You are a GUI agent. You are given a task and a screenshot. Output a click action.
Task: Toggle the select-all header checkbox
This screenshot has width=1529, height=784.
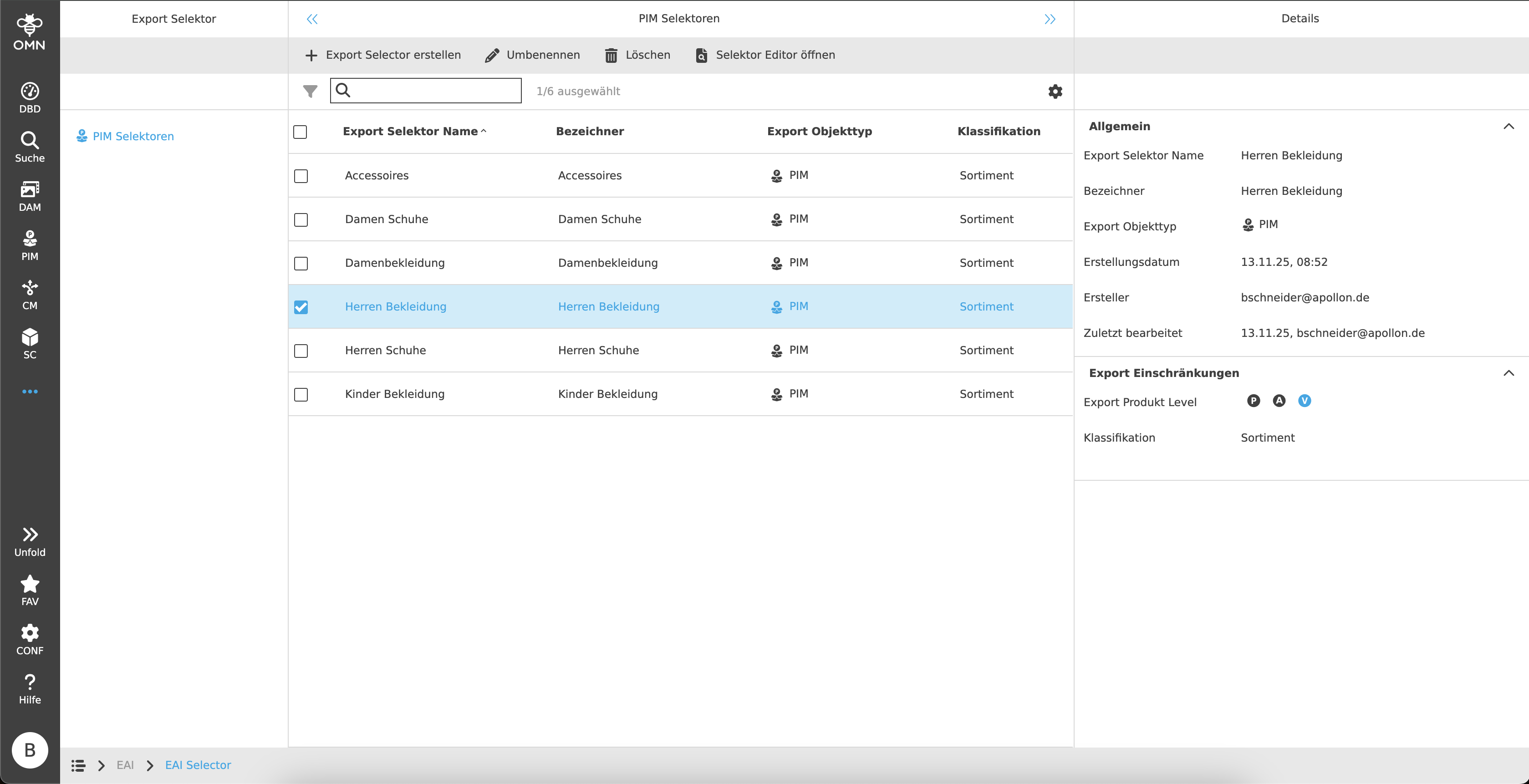point(301,132)
